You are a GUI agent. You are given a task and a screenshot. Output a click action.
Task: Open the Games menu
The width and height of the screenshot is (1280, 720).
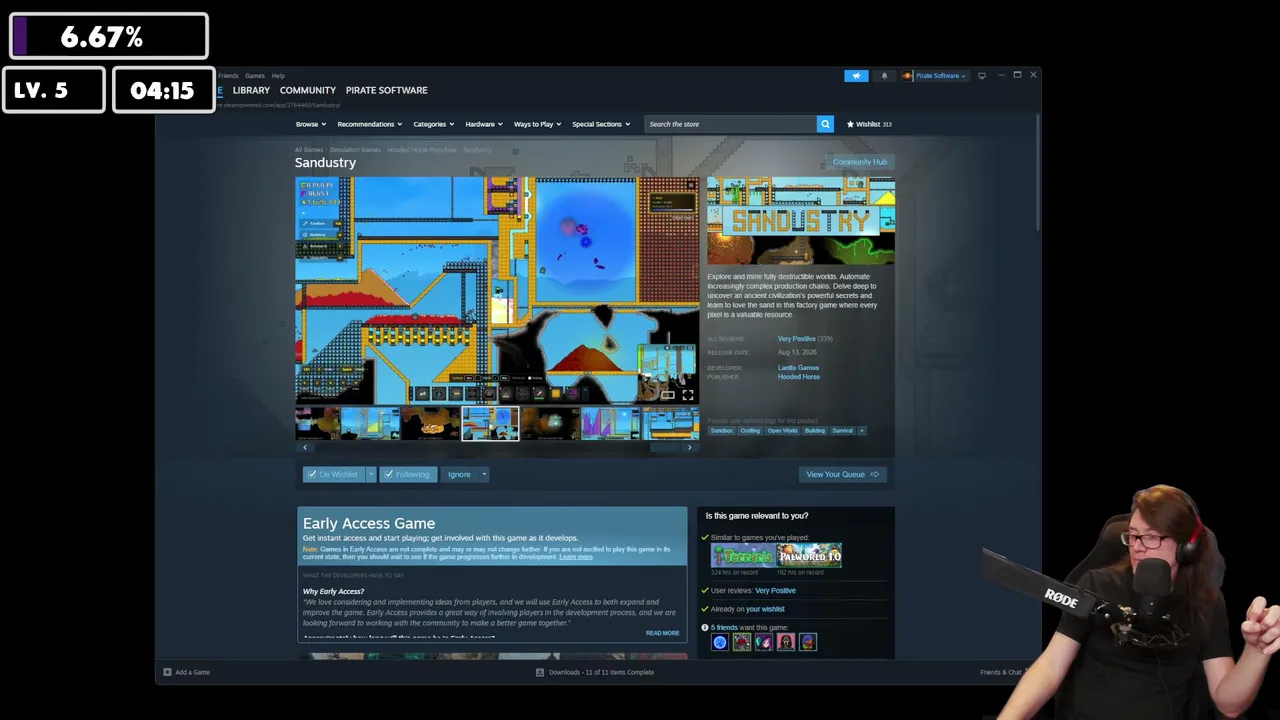pos(255,76)
